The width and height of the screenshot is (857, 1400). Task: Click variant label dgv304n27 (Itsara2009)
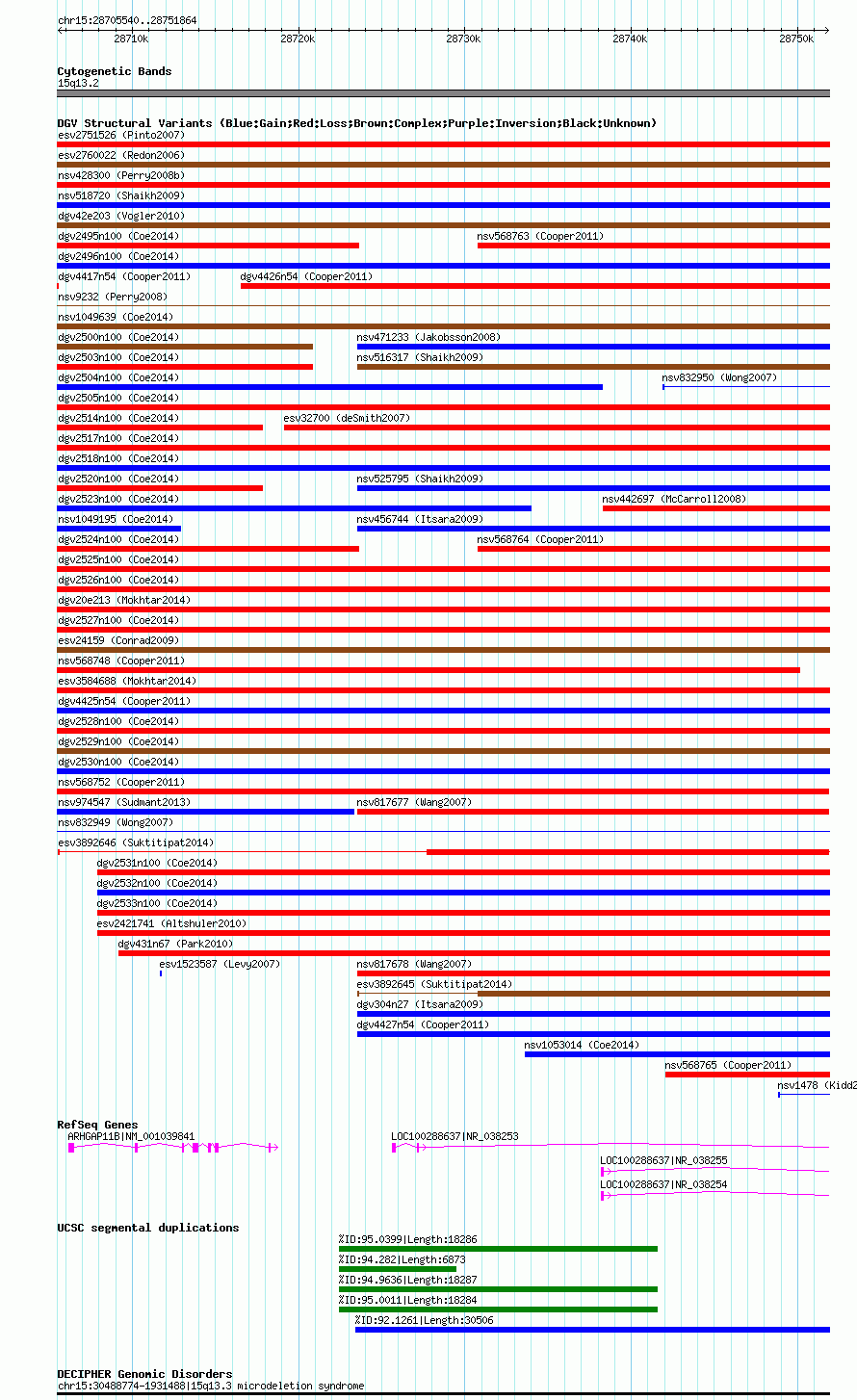point(420,1004)
